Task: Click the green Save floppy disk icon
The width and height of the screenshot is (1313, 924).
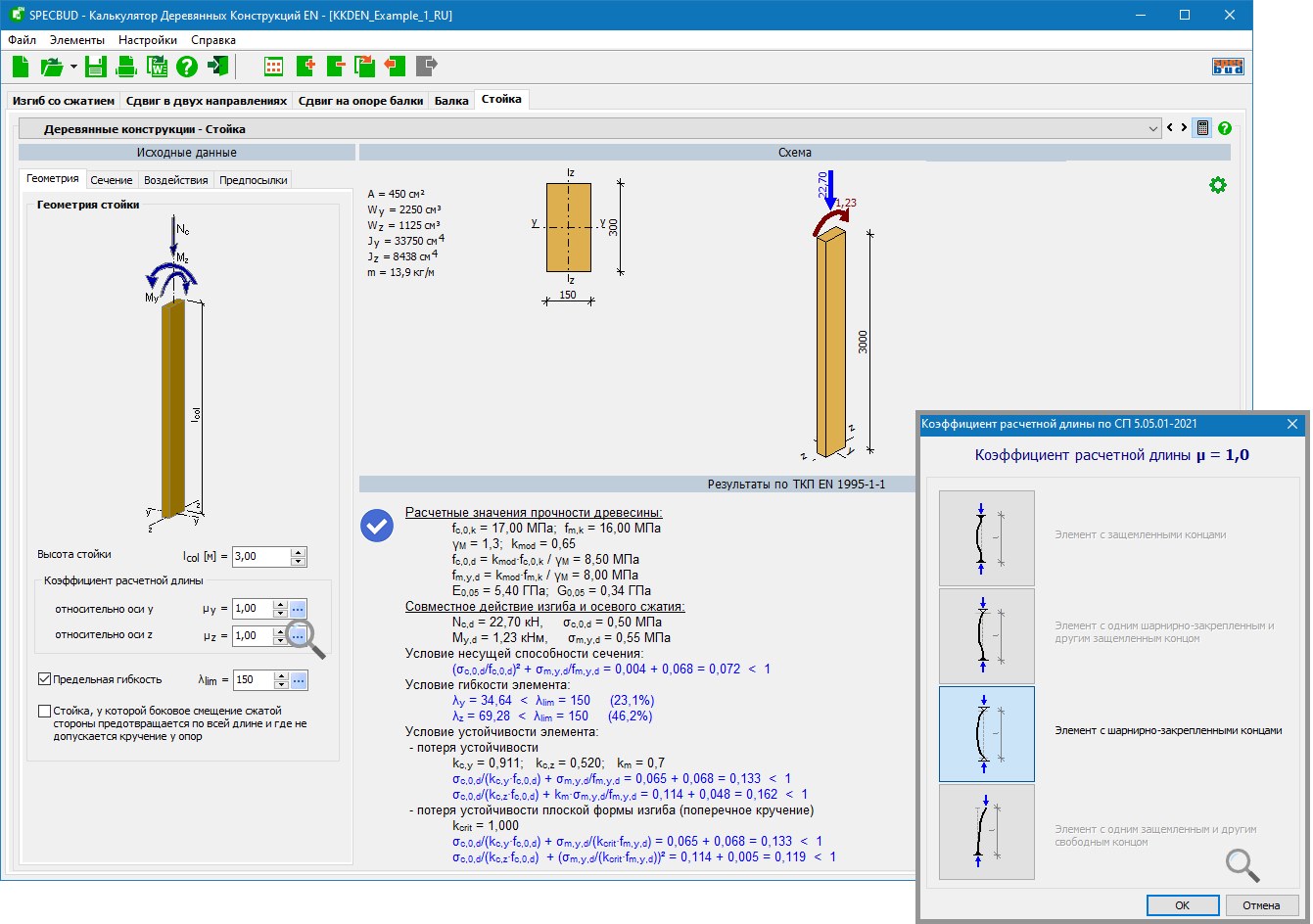Action: pyautogui.click(x=95, y=67)
